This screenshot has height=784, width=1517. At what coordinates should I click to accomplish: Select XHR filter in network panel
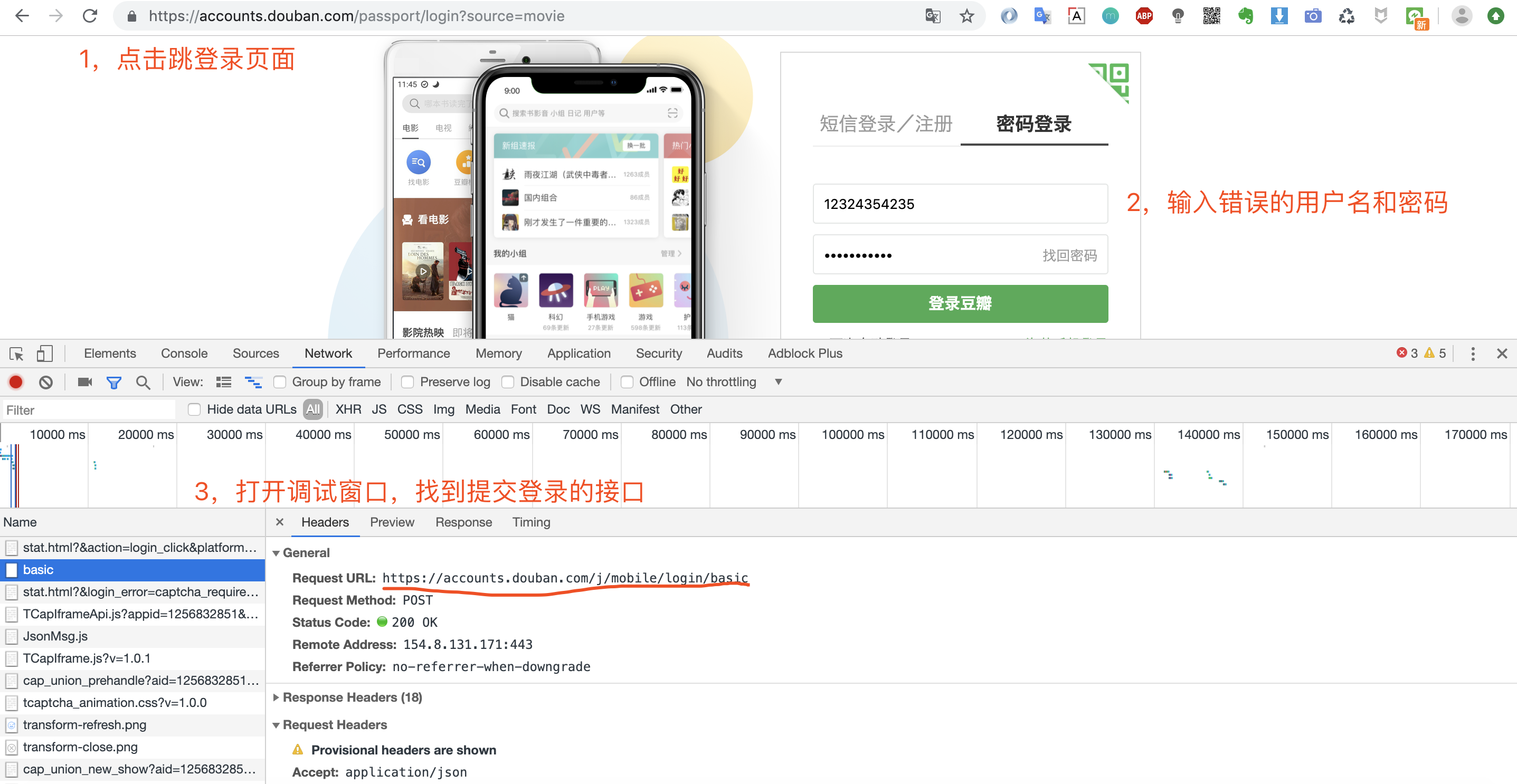pyautogui.click(x=346, y=409)
